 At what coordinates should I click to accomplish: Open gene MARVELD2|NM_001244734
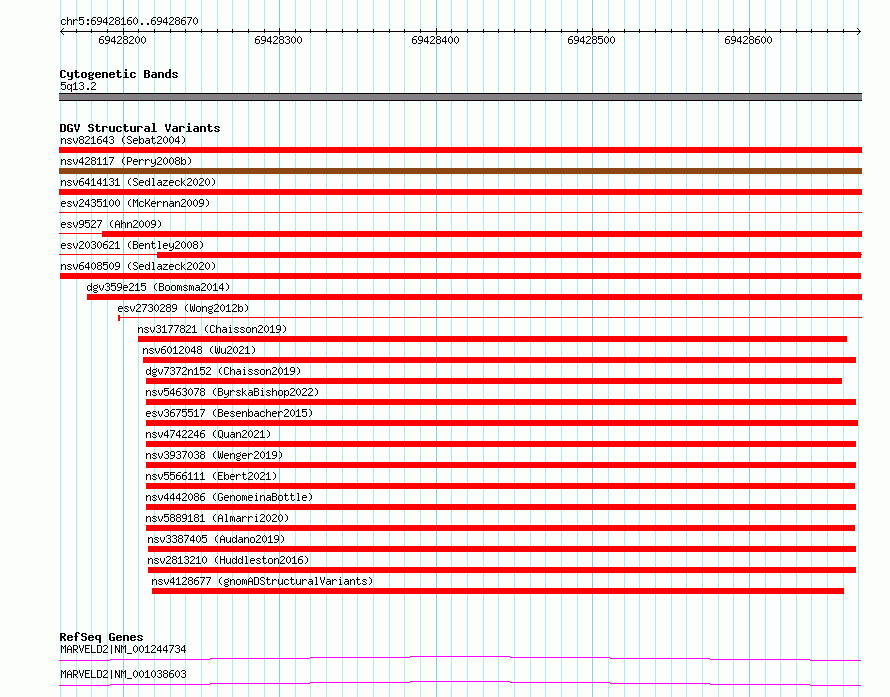123,649
